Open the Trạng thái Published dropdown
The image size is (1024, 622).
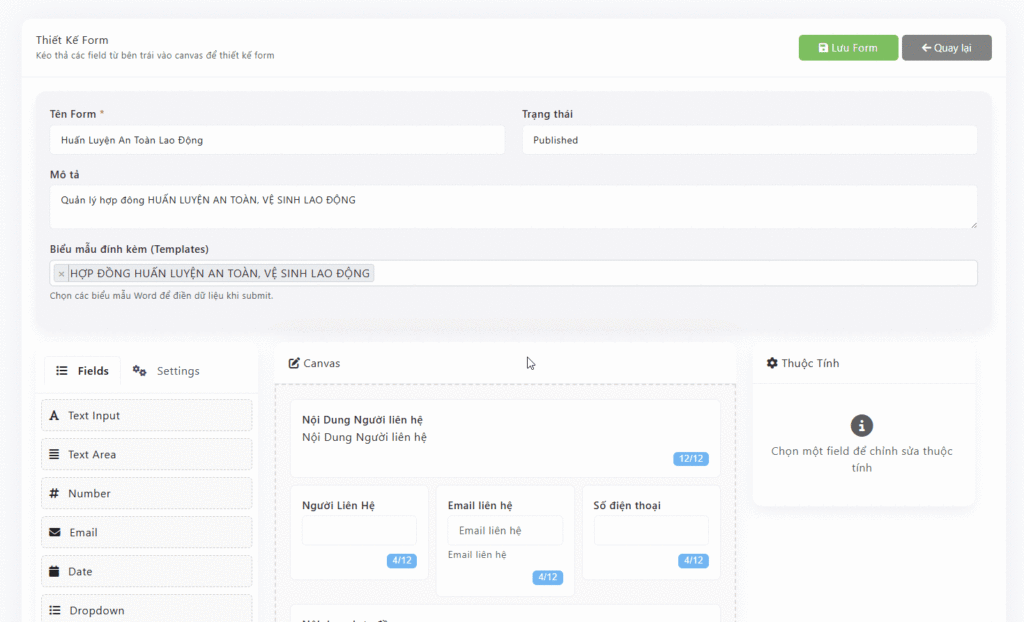pyautogui.click(x=749, y=141)
